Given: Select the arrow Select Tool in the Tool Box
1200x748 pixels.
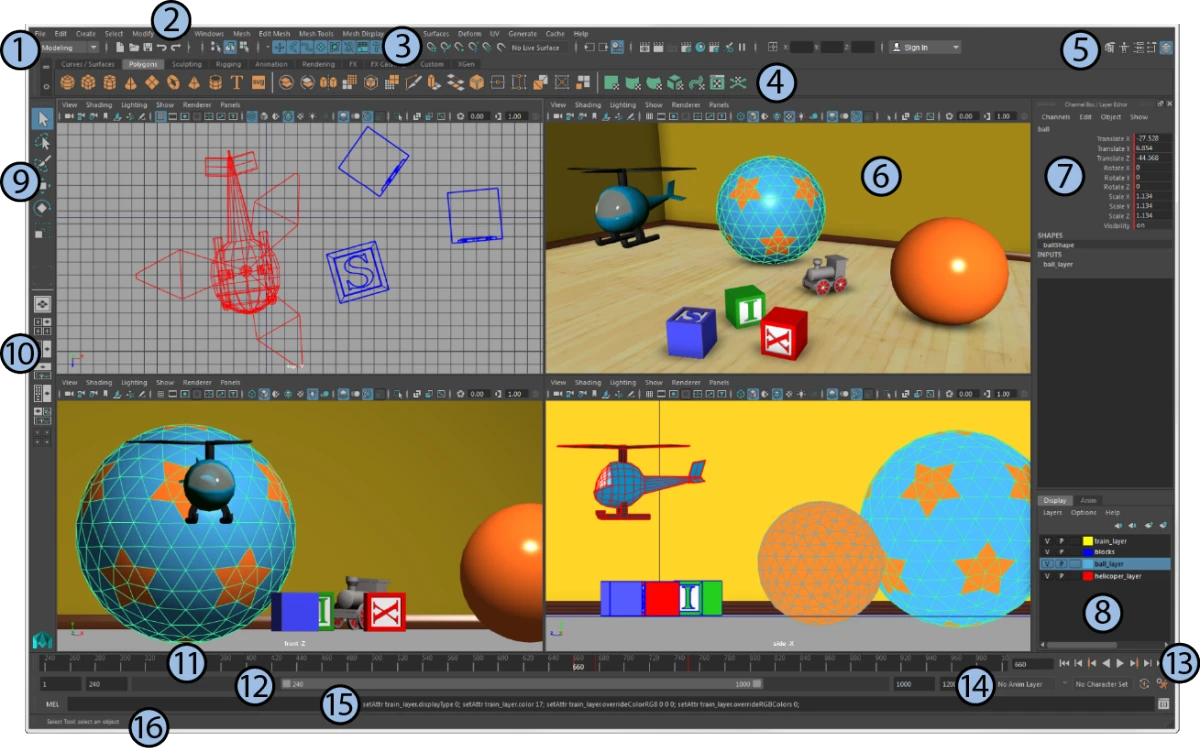Looking at the screenshot, I should [43, 119].
